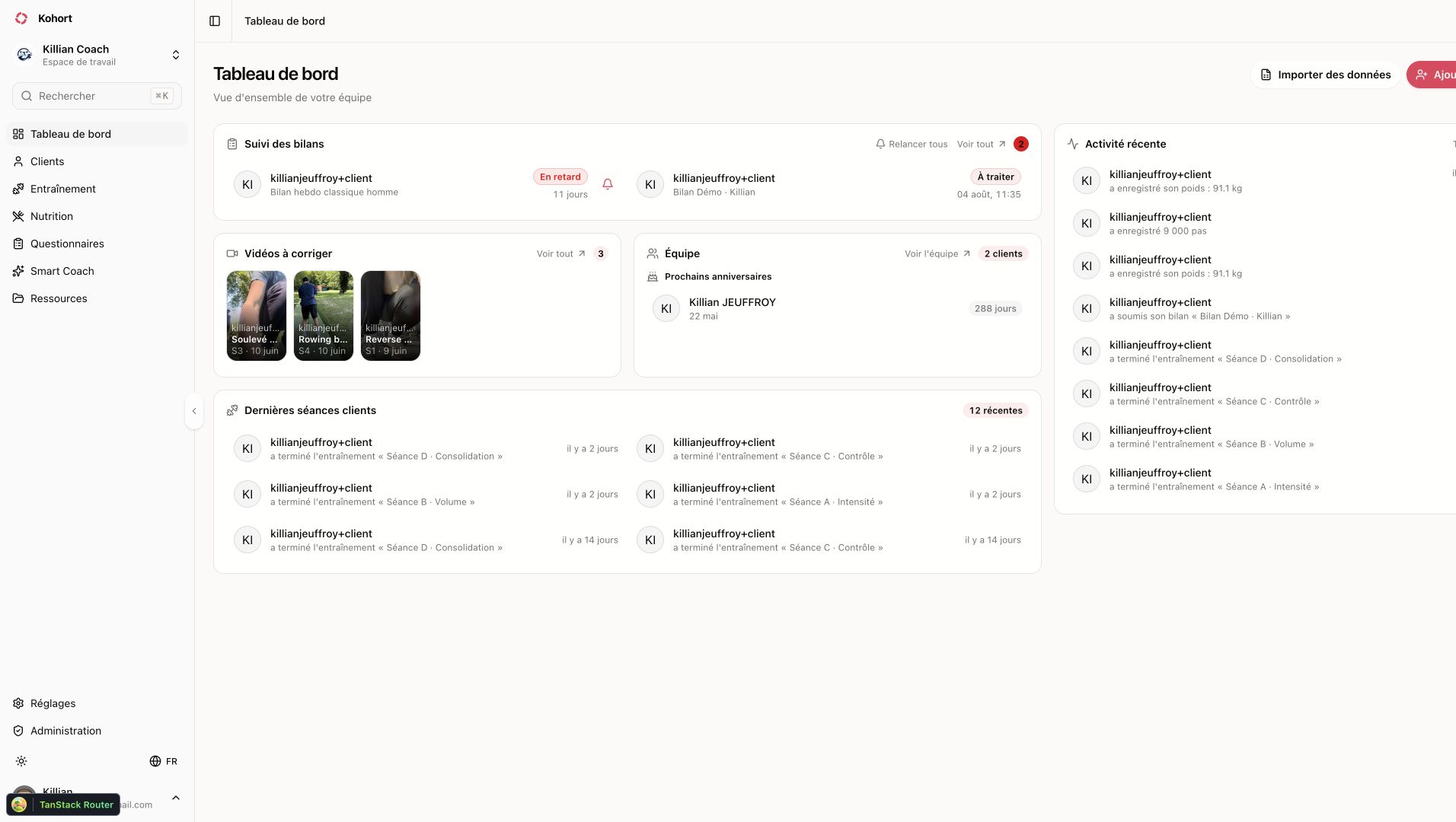Click the red Ajouter client button
The height and width of the screenshot is (822, 1456).
pos(1432,75)
